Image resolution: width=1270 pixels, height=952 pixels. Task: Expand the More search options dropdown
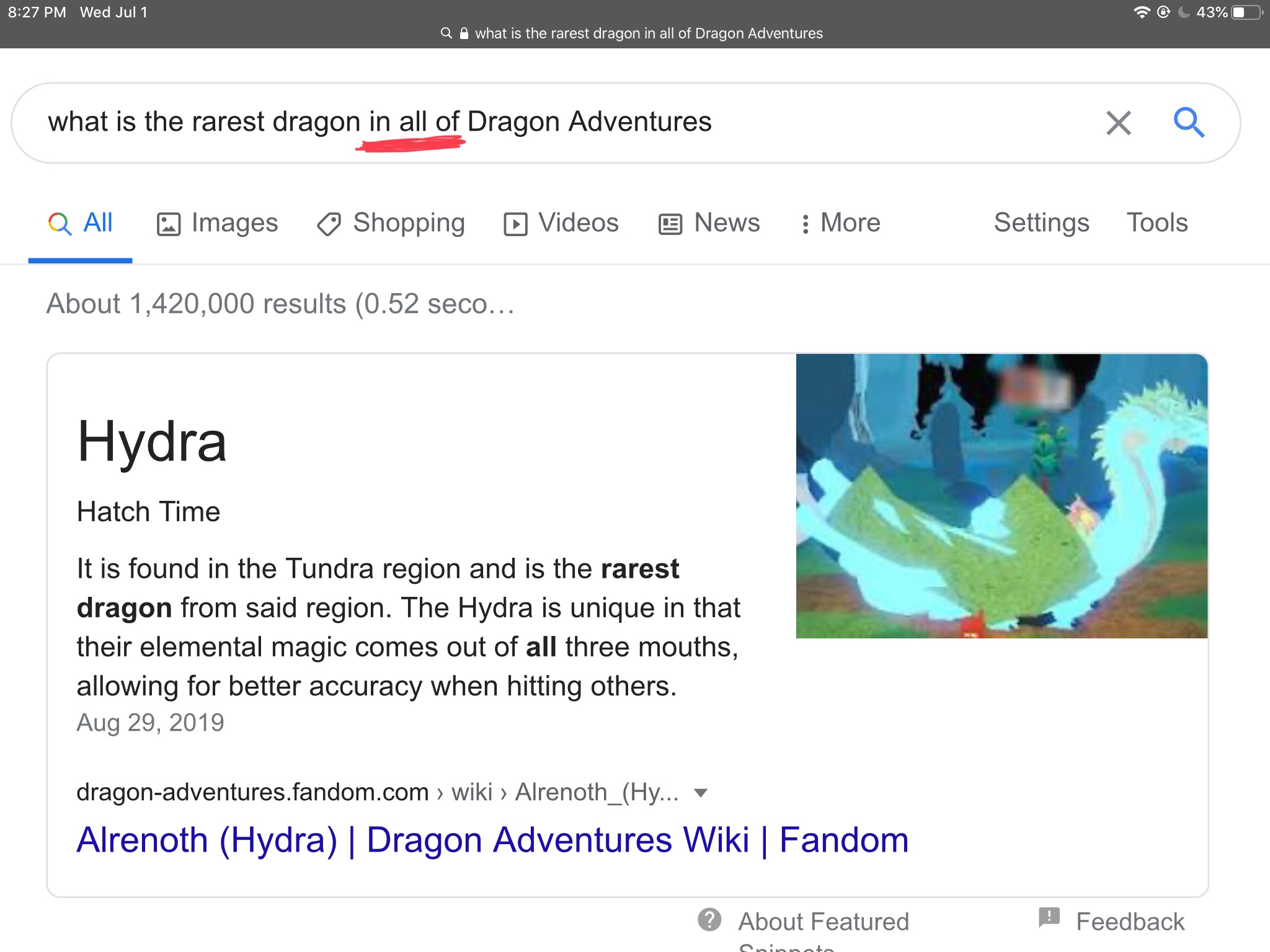[840, 223]
